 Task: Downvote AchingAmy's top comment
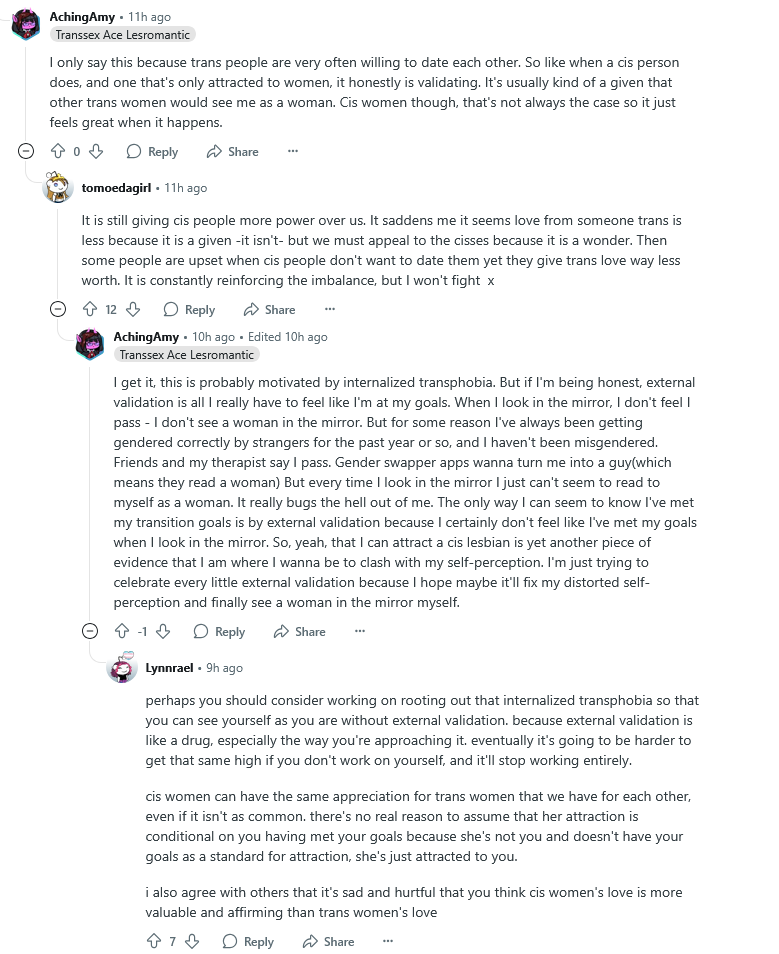[x=96, y=152]
